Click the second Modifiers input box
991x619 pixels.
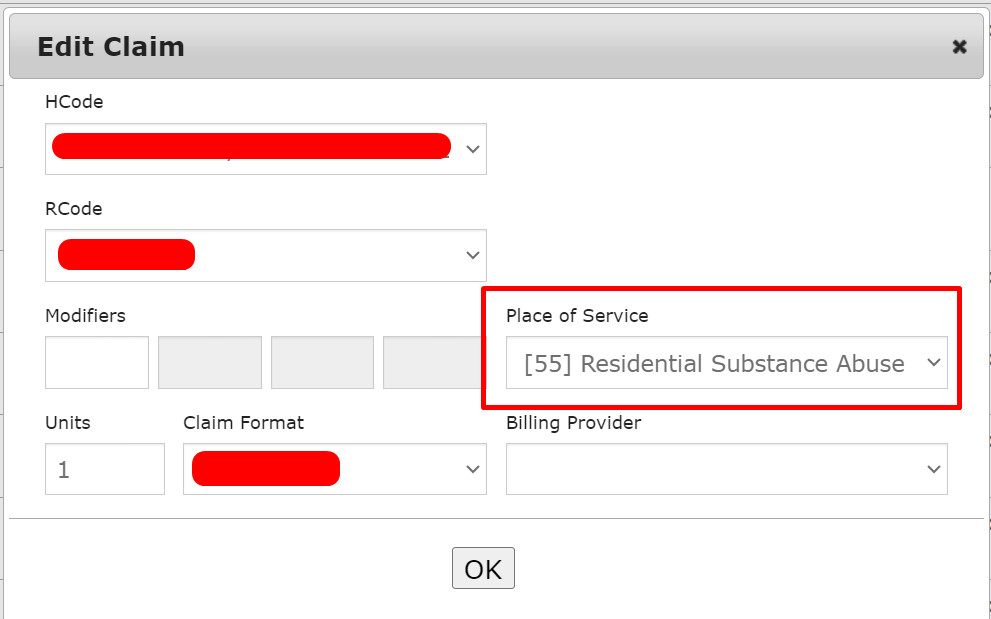(x=210, y=362)
